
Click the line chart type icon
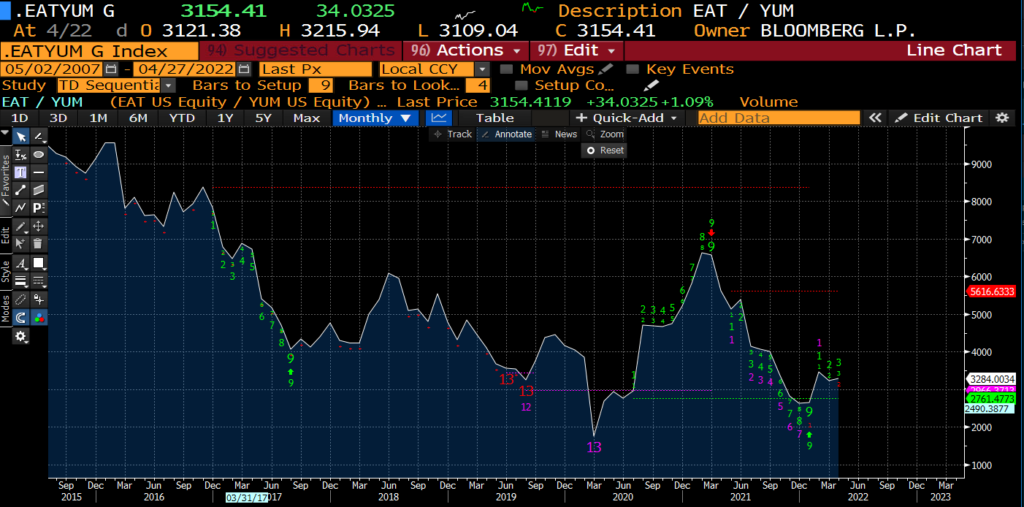coord(440,118)
